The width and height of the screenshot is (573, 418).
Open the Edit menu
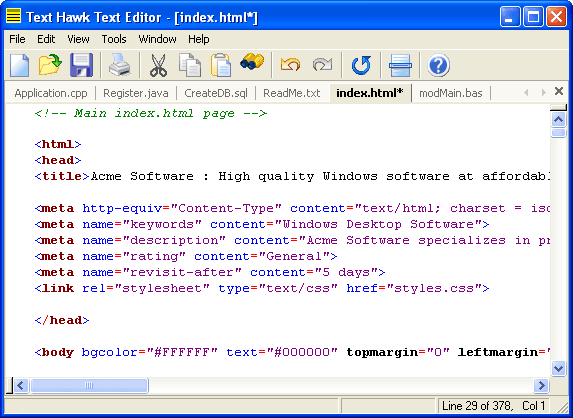point(46,39)
